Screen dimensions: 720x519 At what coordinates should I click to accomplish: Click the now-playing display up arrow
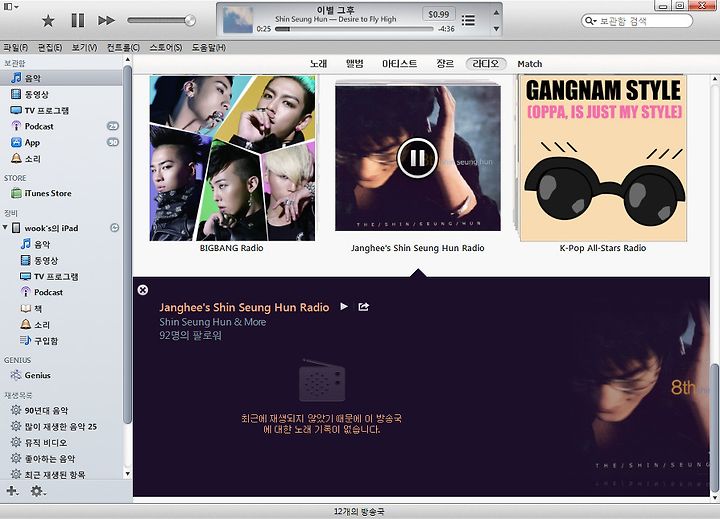coord(496,12)
